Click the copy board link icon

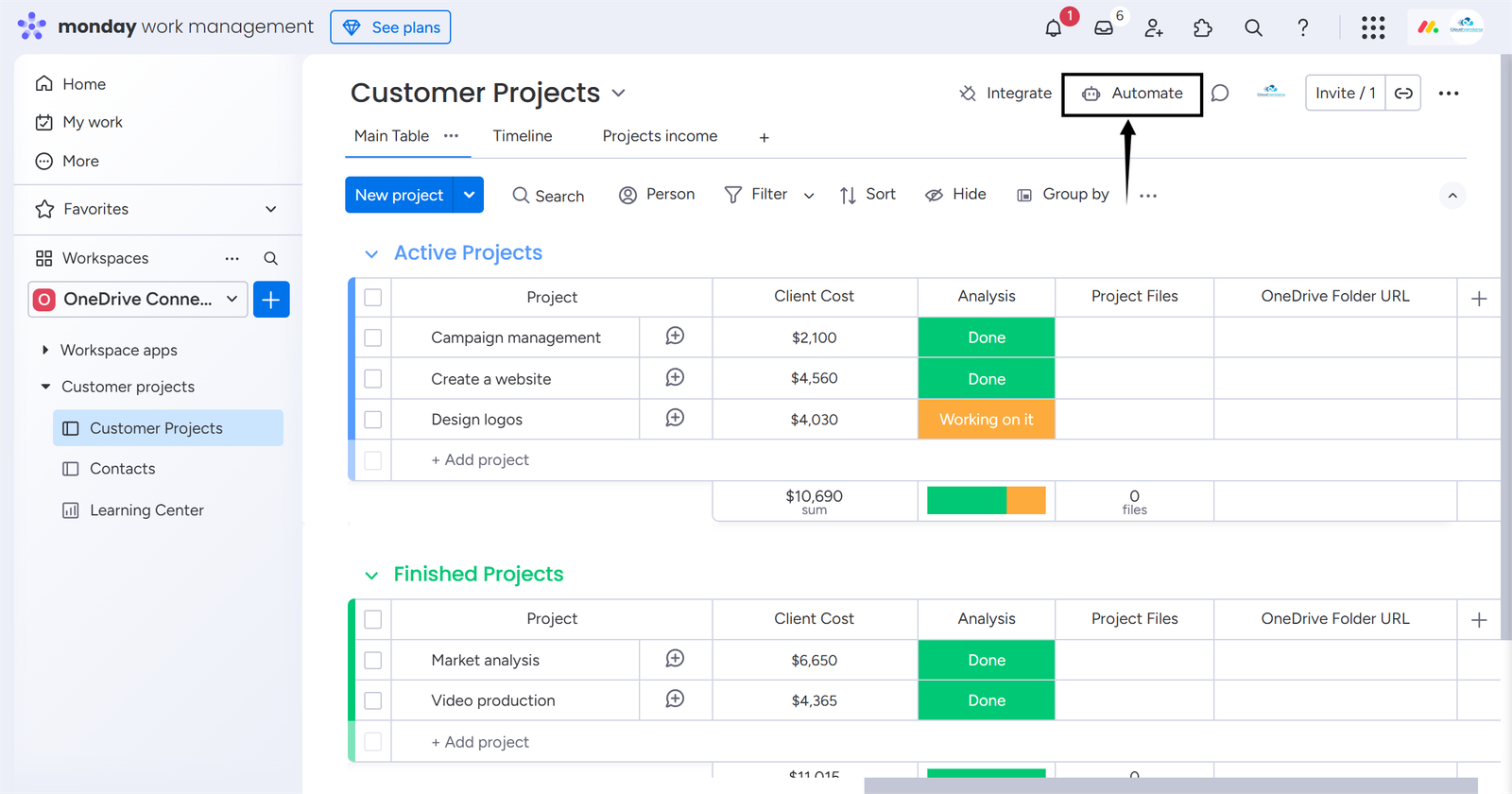pos(1403,94)
